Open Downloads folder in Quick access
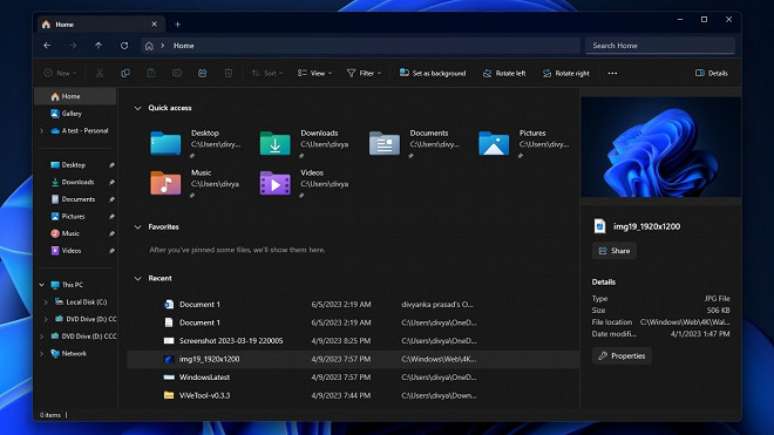Screen dimensions: 774x435 [305, 143]
